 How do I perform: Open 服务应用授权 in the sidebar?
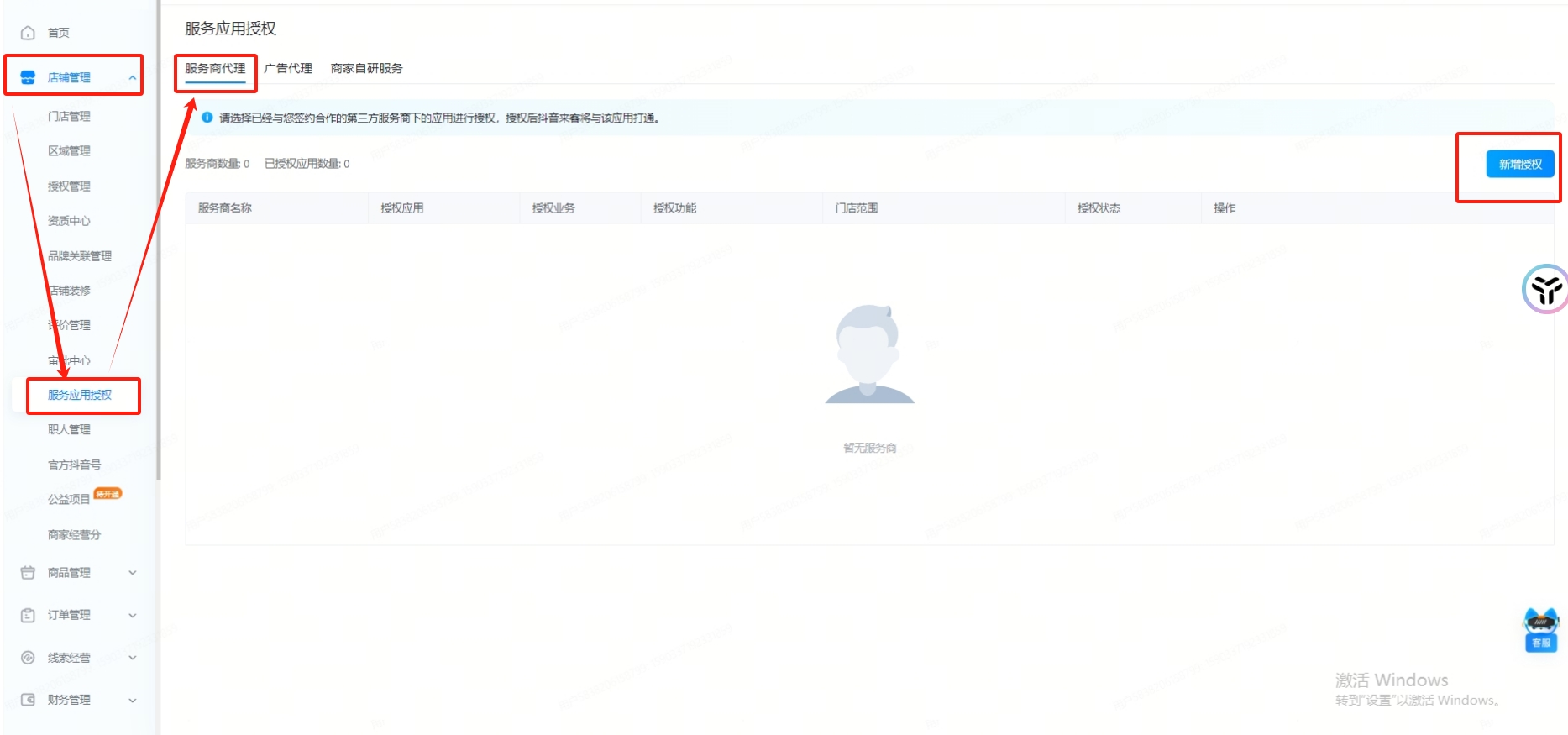(80, 395)
